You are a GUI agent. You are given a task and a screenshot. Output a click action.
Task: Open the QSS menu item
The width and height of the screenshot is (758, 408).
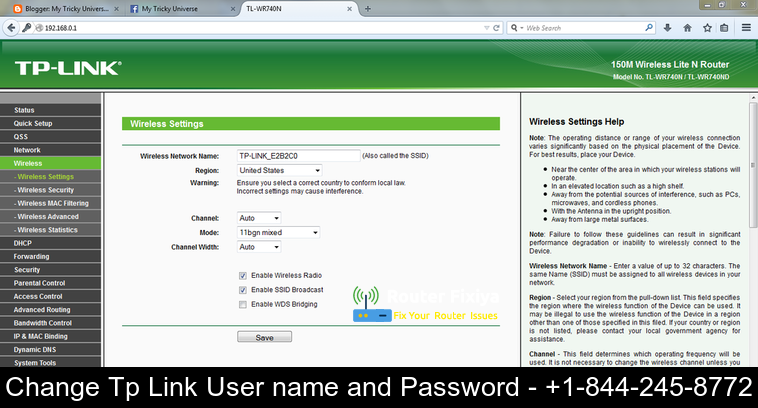click(51, 137)
